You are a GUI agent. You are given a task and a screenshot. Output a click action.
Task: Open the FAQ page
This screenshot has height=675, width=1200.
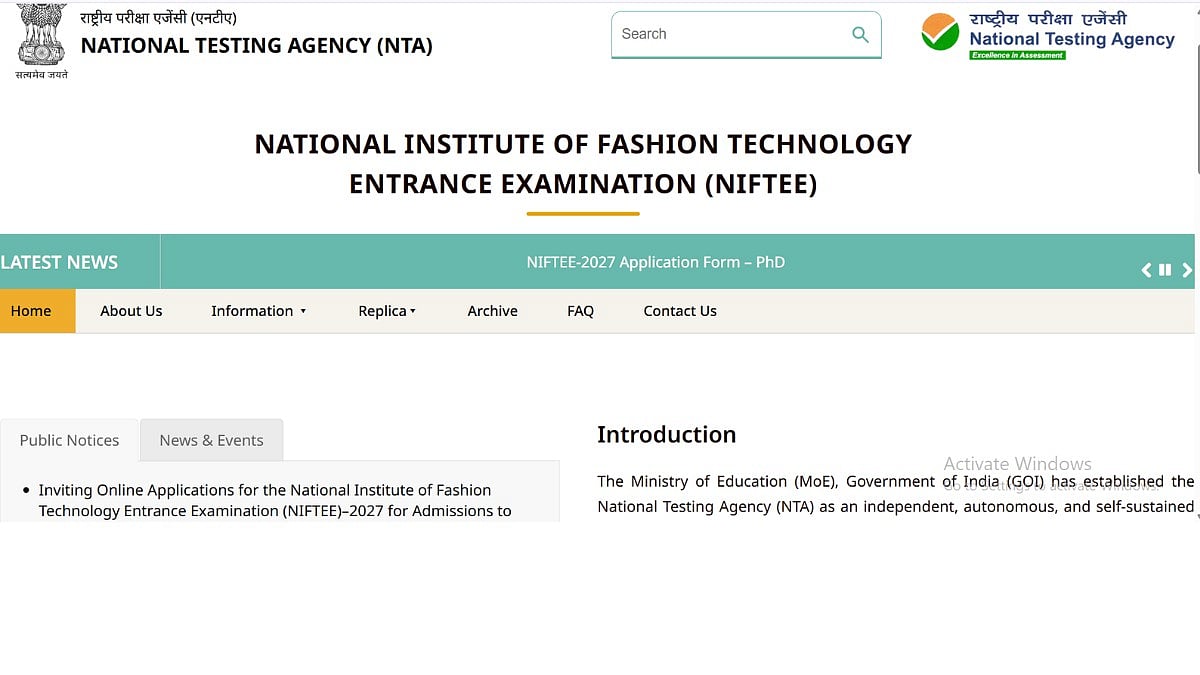[x=580, y=311]
